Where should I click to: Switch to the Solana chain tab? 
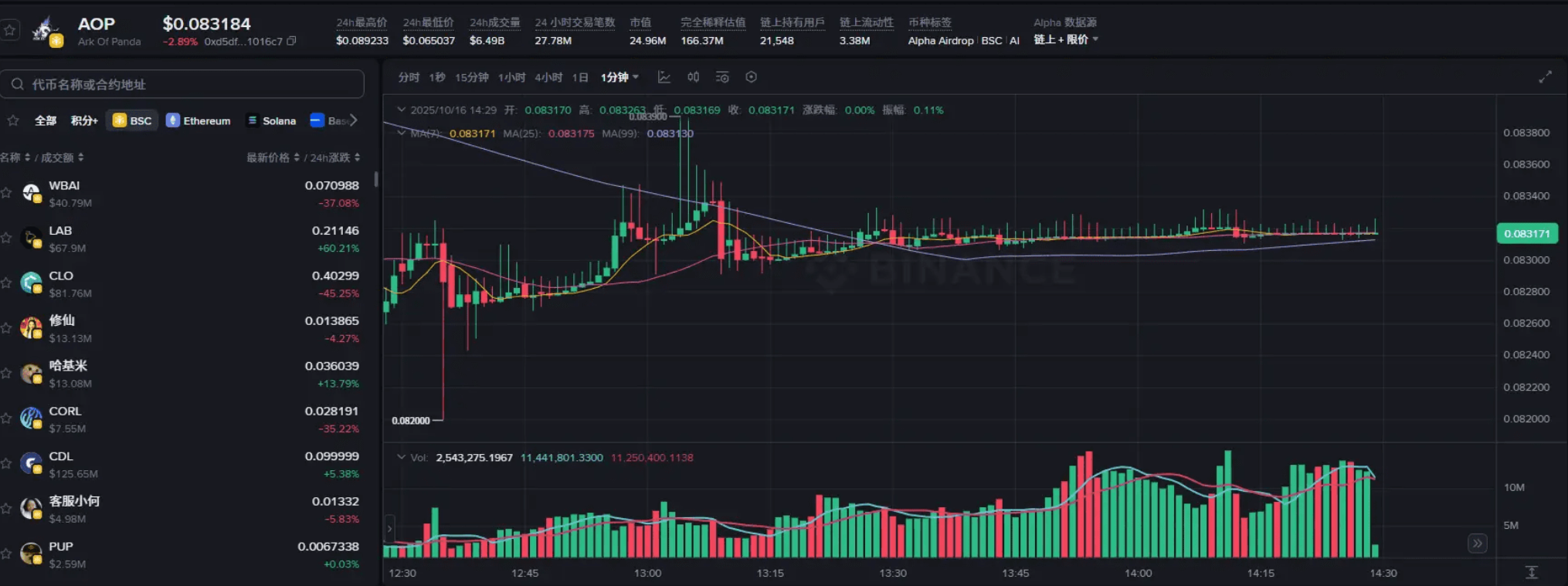271,120
